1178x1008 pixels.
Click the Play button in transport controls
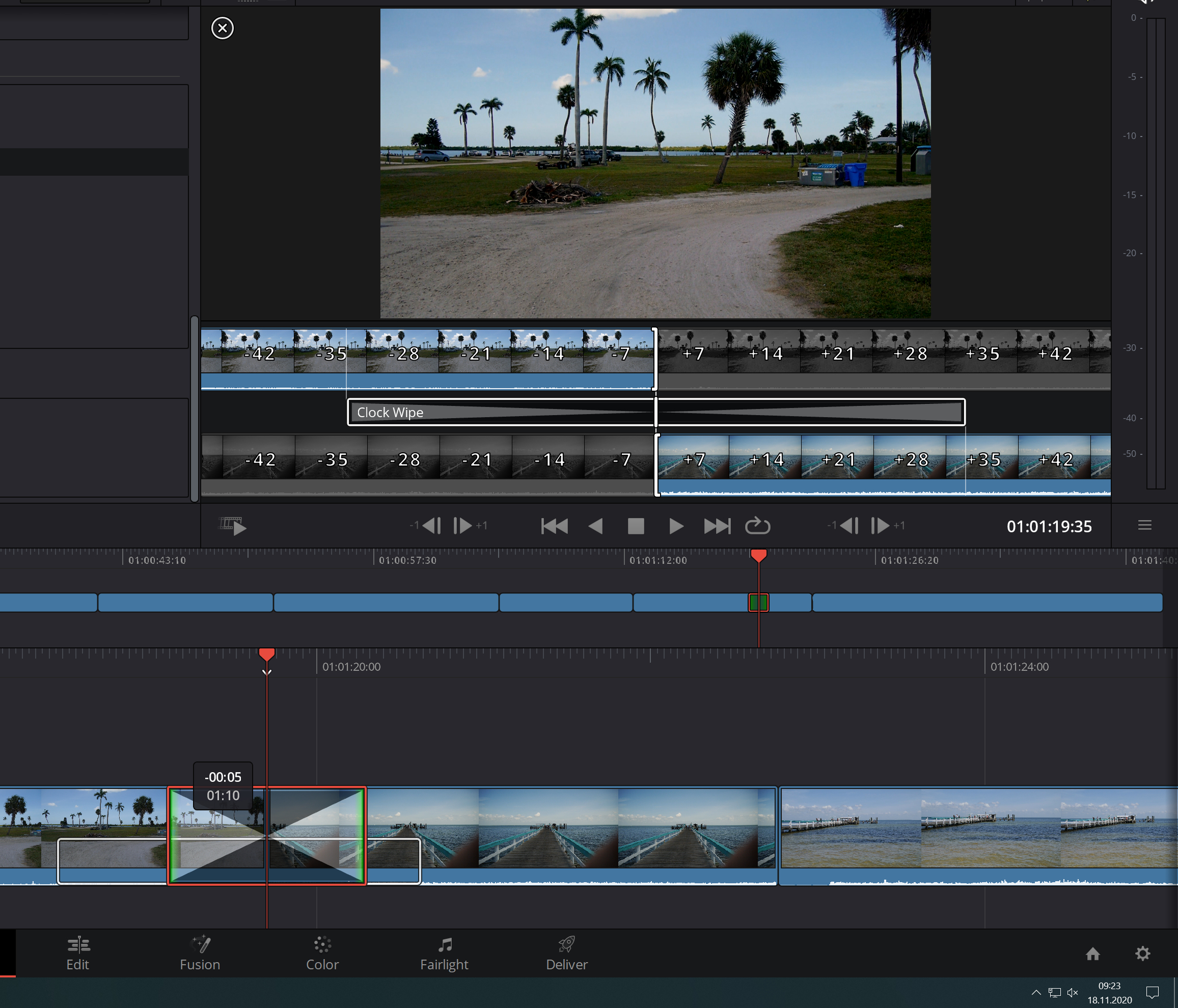[675, 527]
